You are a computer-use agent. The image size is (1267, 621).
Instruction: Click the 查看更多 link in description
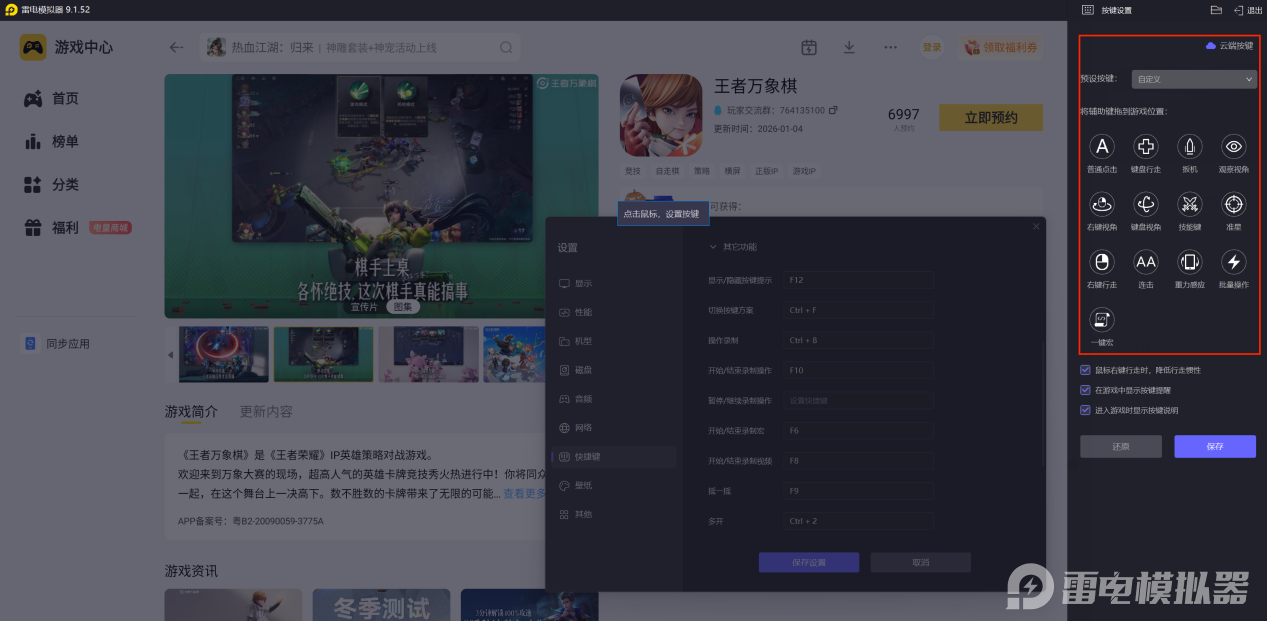click(x=524, y=493)
